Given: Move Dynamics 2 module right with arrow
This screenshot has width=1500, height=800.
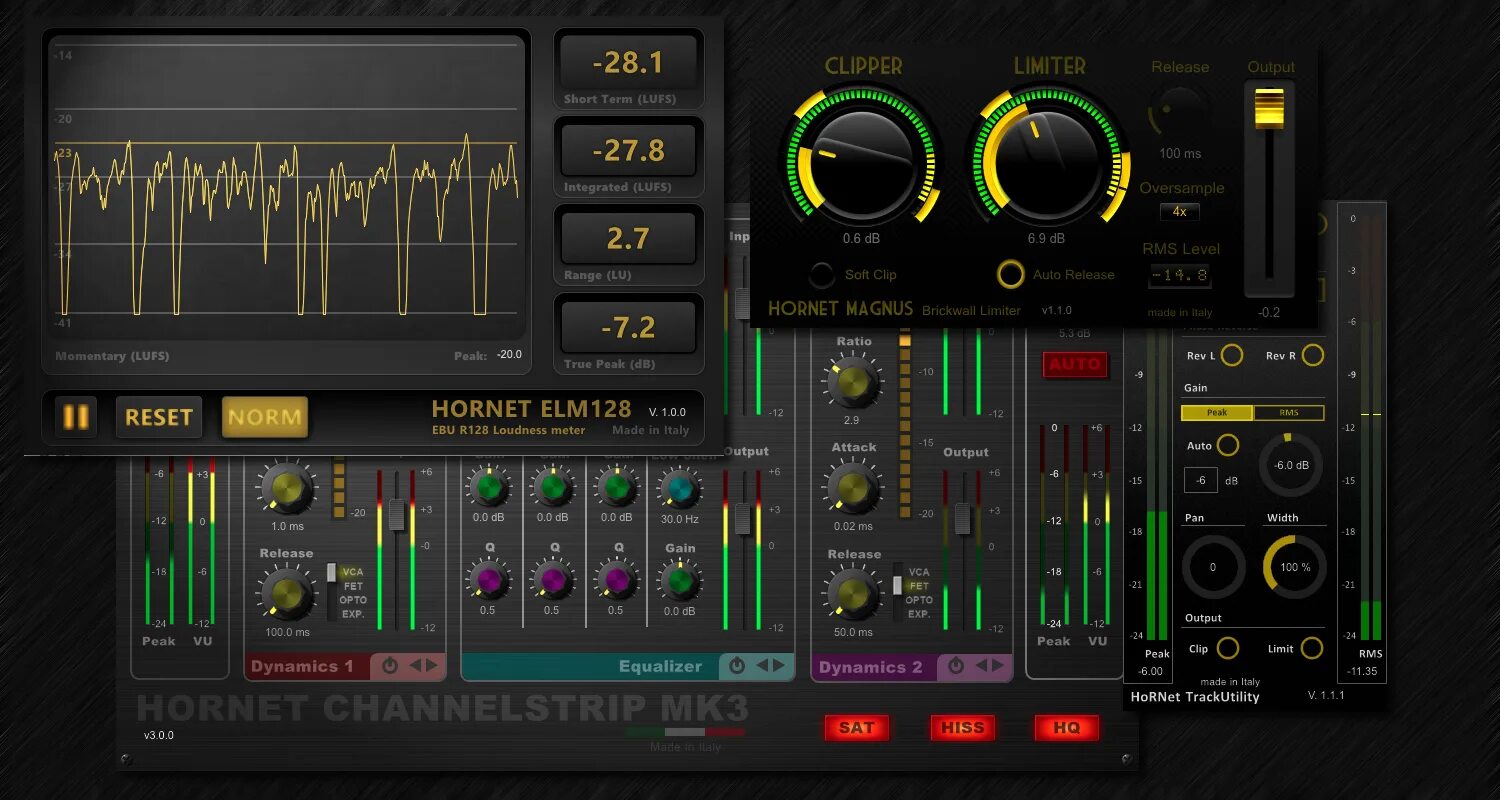Looking at the screenshot, I should pos(997,665).
